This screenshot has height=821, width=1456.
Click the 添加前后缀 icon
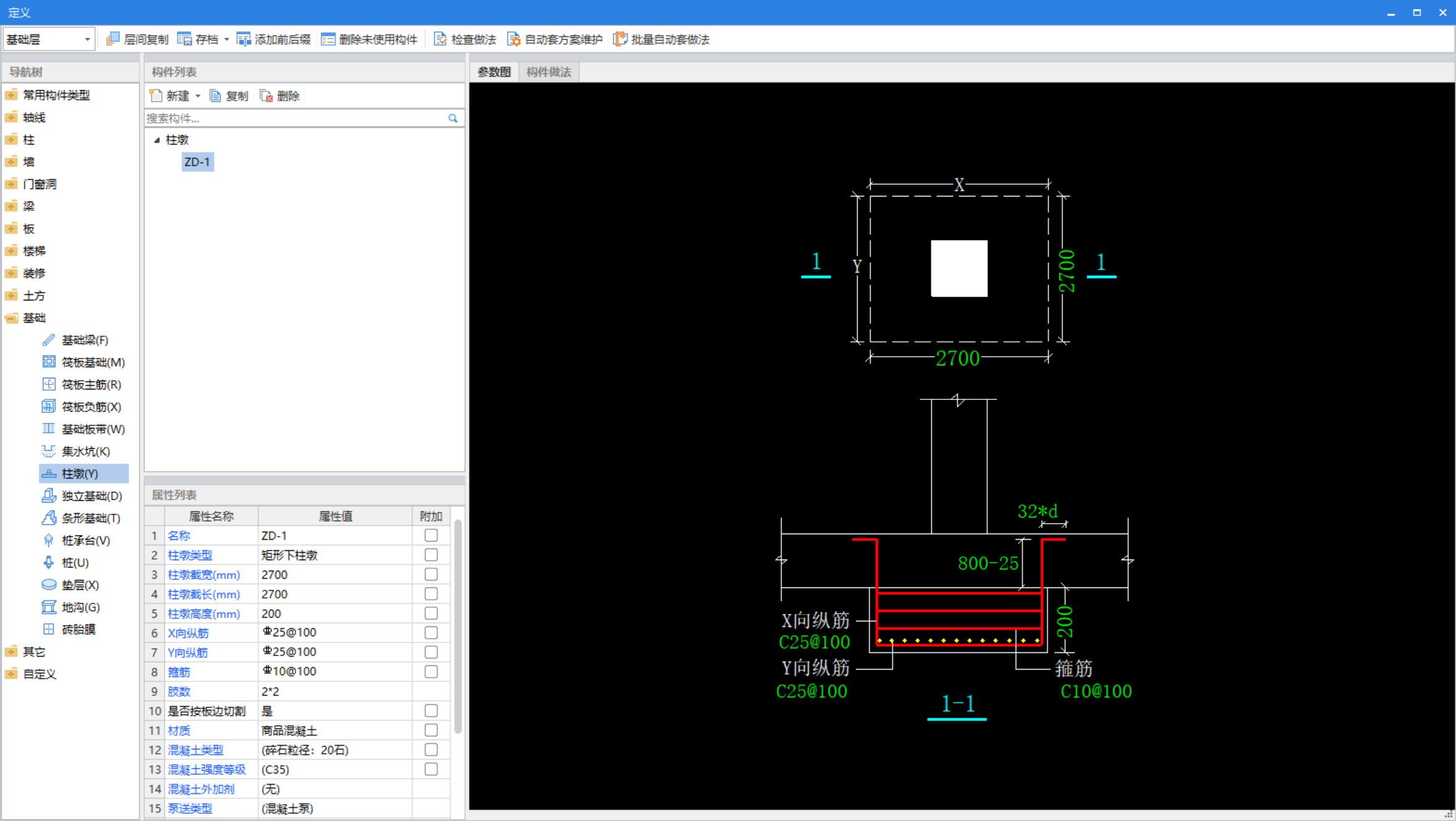click(x=244, y=40)
